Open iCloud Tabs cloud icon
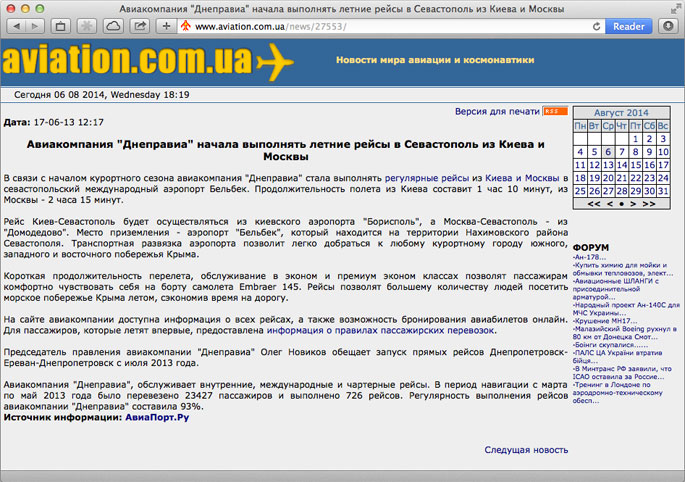The image size is (685, 482). click(x=113, y=26)
